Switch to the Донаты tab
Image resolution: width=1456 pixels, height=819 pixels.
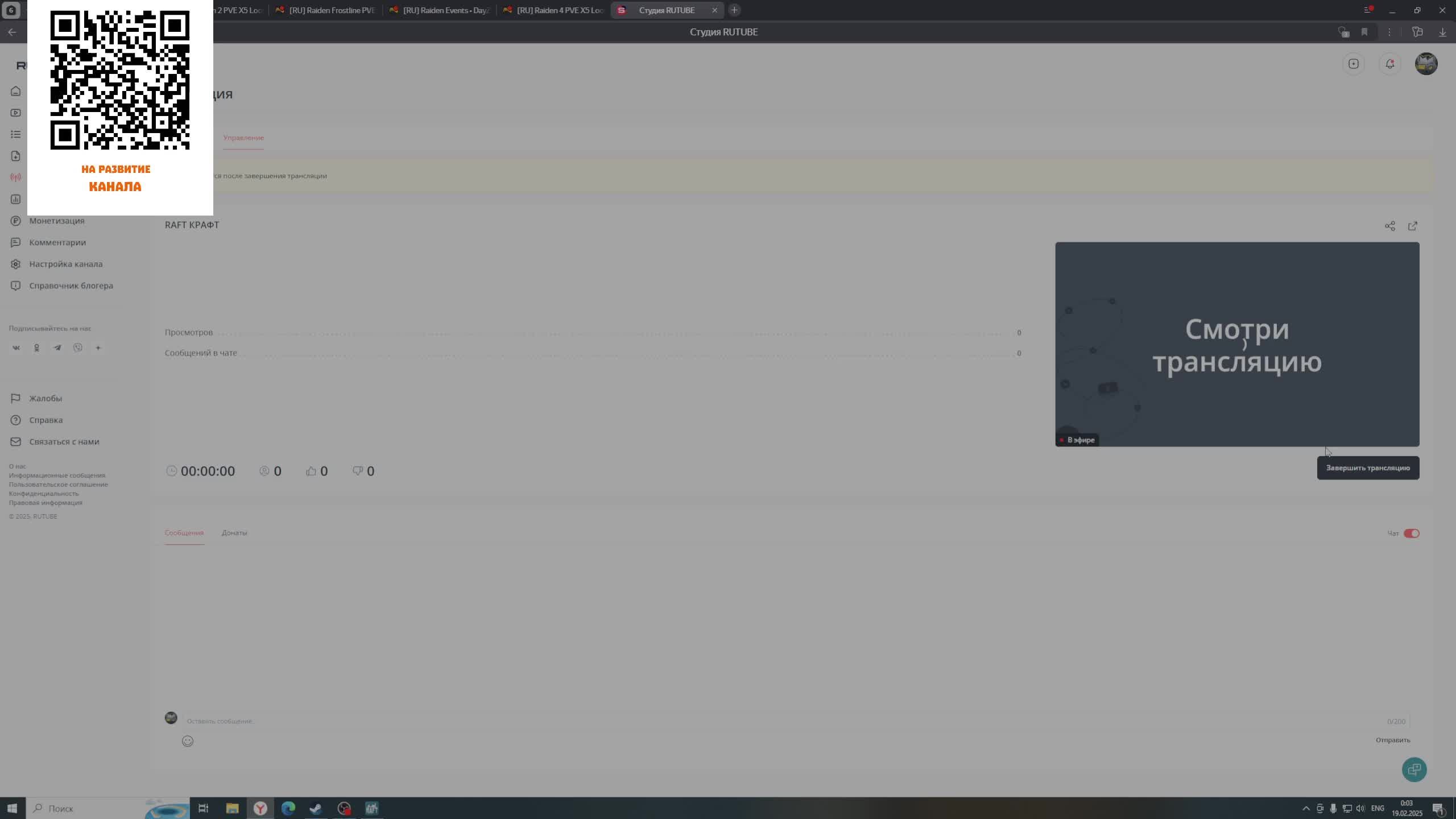[234, 533]
